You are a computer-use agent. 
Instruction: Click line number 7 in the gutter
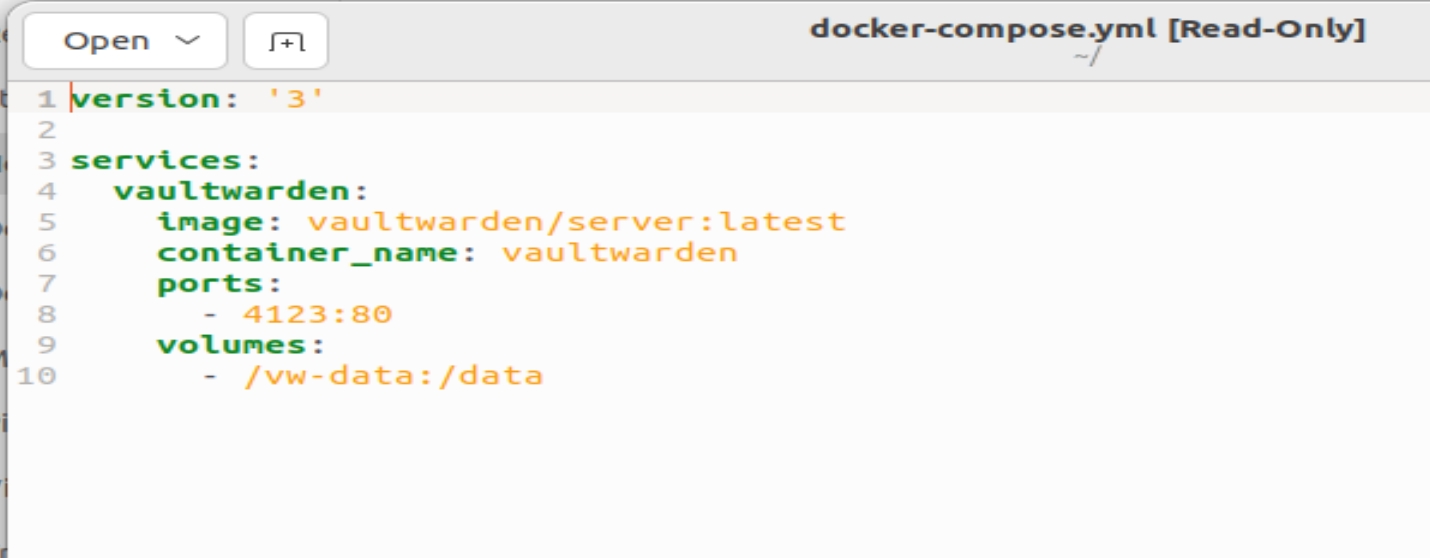[46, 283]
